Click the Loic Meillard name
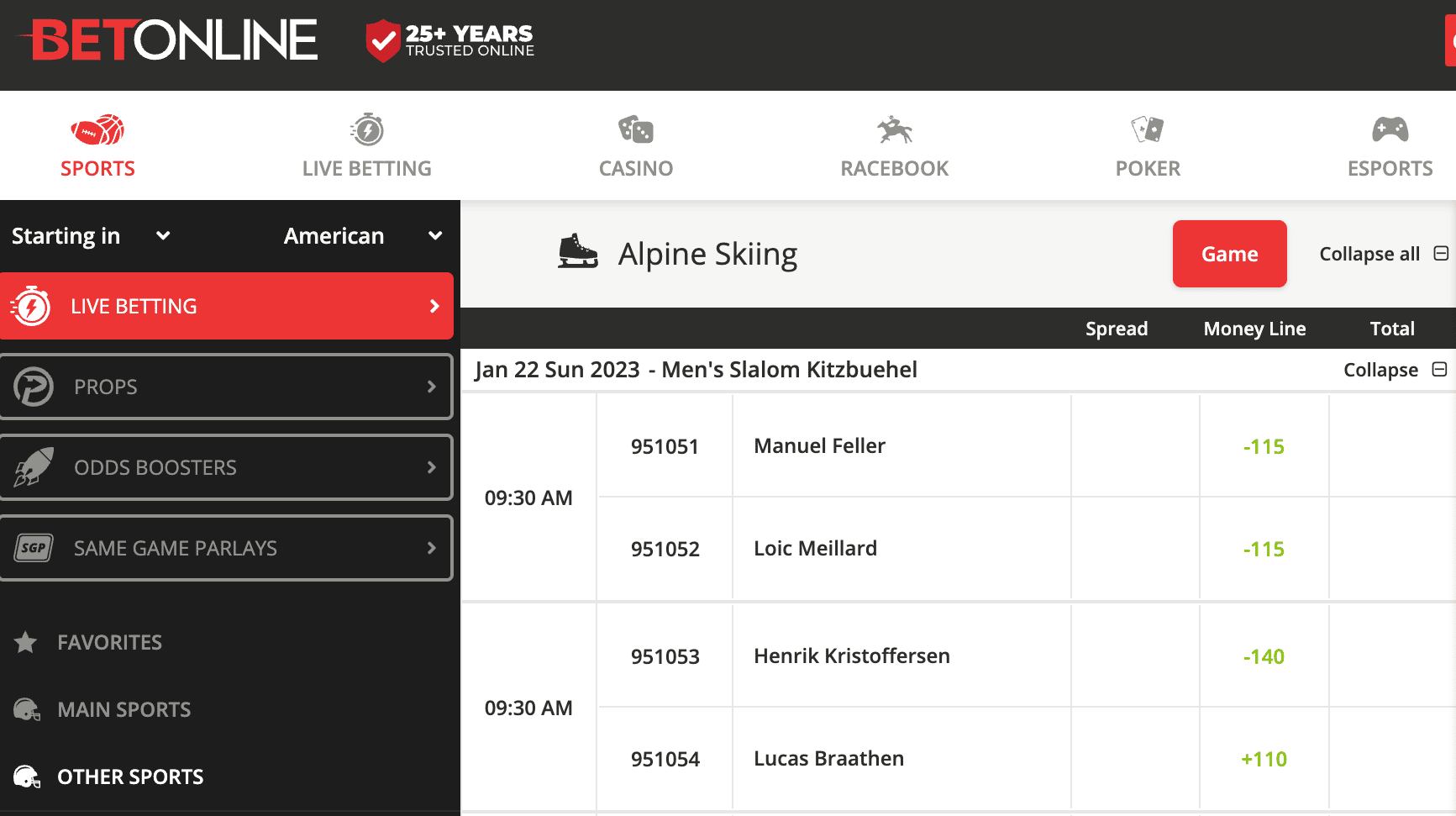The height and width of the screenshot is (816, 1456). 816,548
